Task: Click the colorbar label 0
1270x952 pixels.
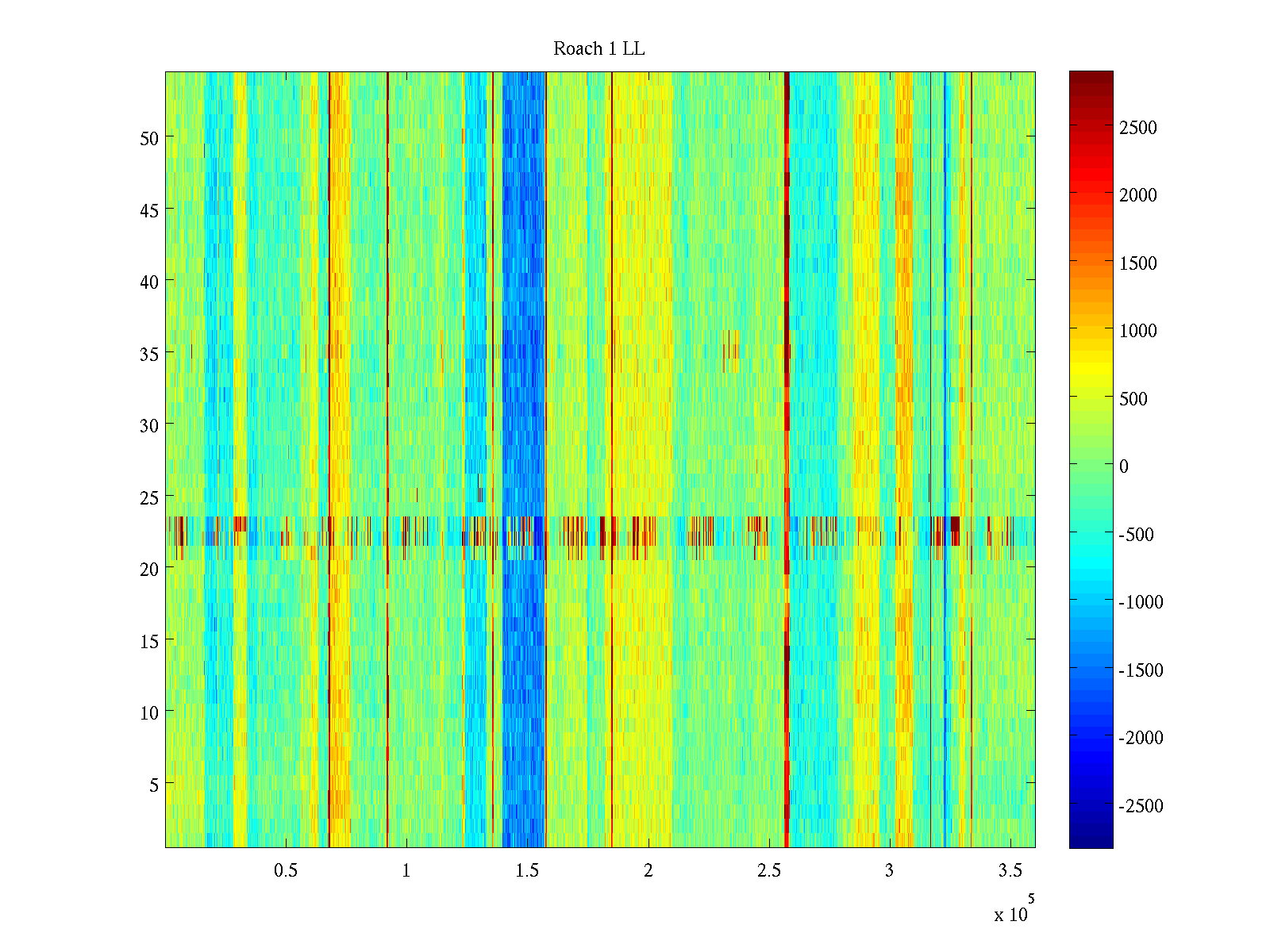Action: 1123,466
